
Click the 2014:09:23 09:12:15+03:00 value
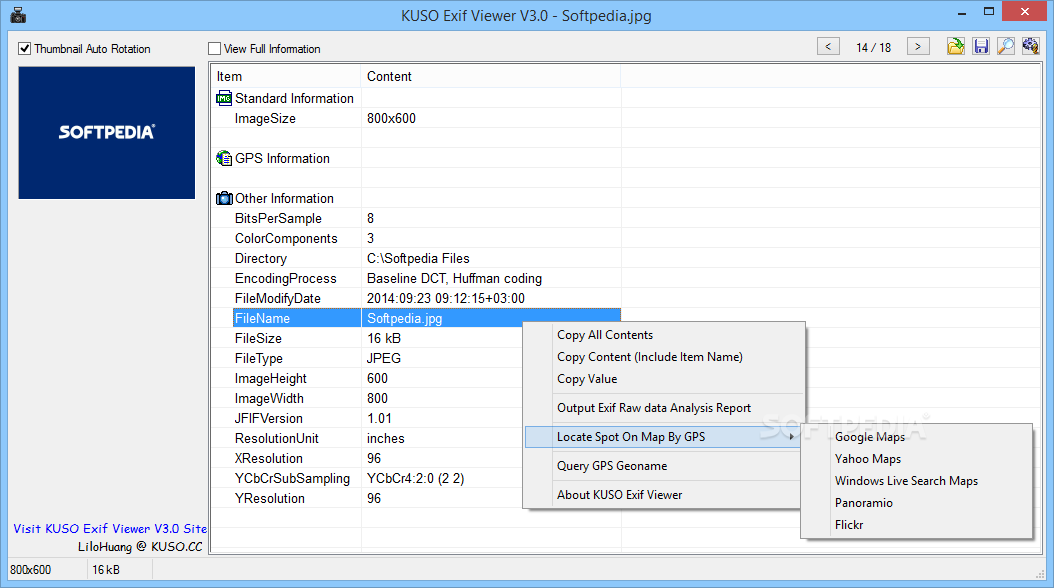point(446,298)
